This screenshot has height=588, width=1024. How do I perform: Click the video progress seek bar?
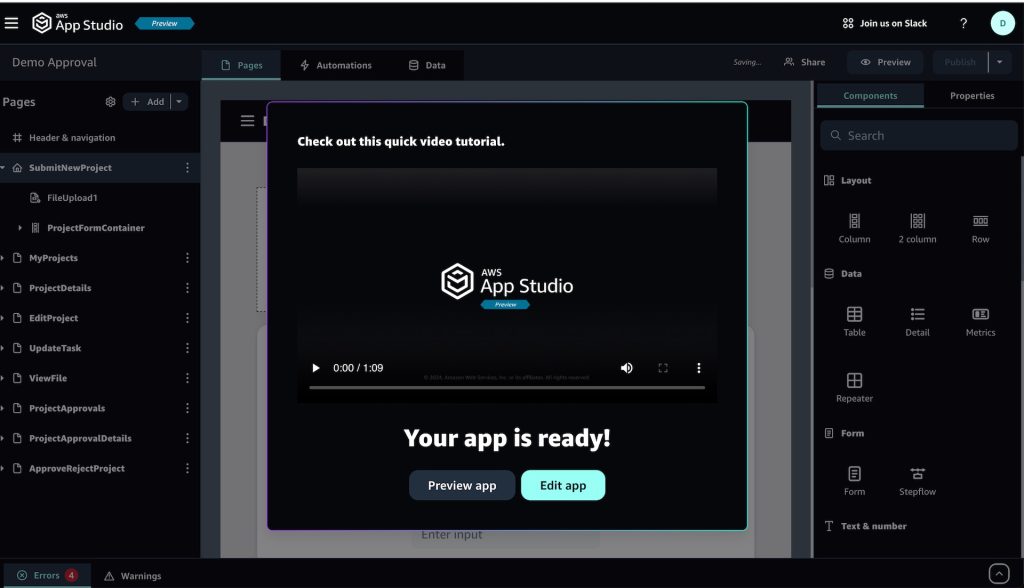(x=506, y=387)
